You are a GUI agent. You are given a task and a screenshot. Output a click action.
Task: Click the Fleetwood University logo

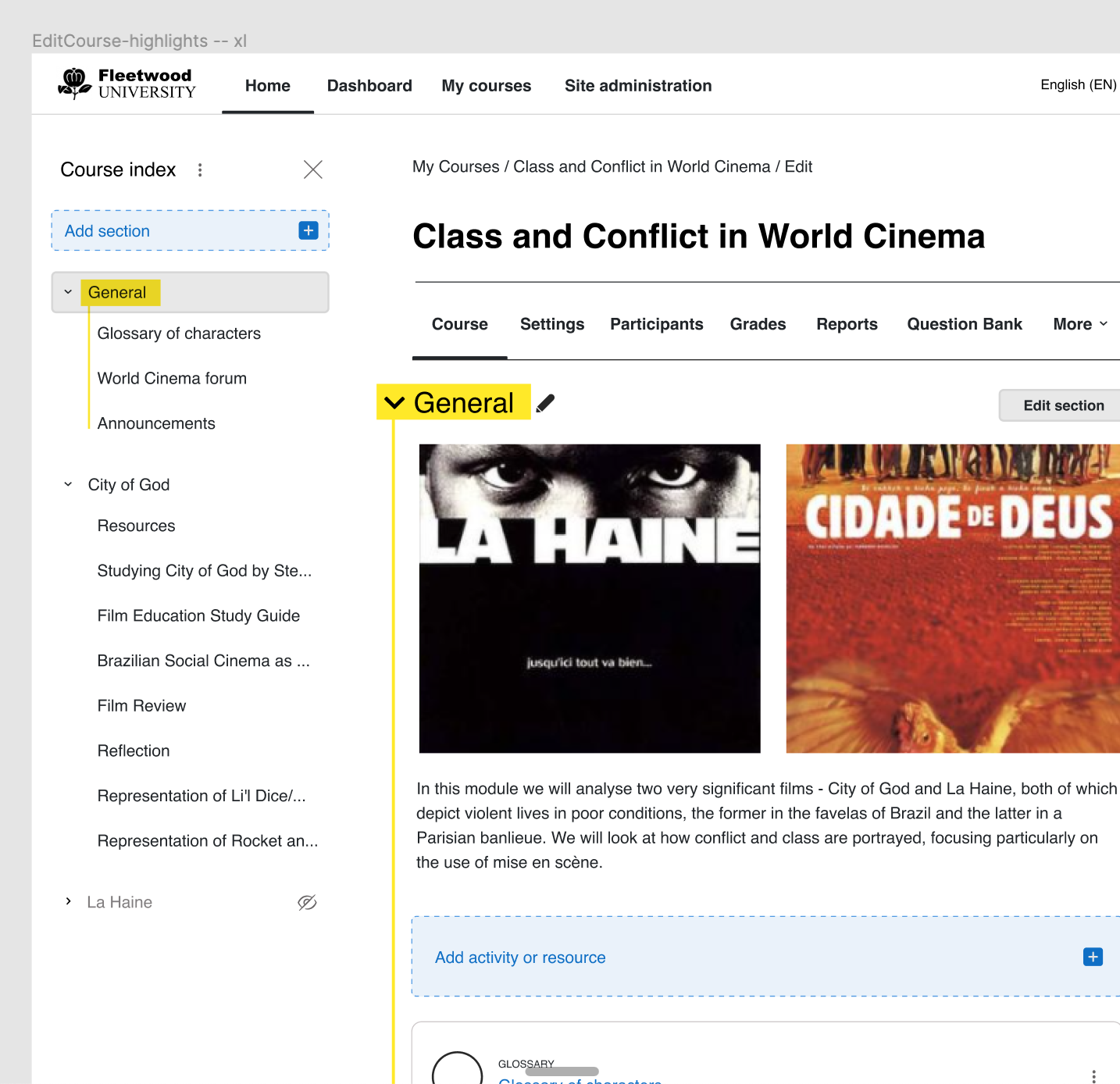tap(127, 84)
